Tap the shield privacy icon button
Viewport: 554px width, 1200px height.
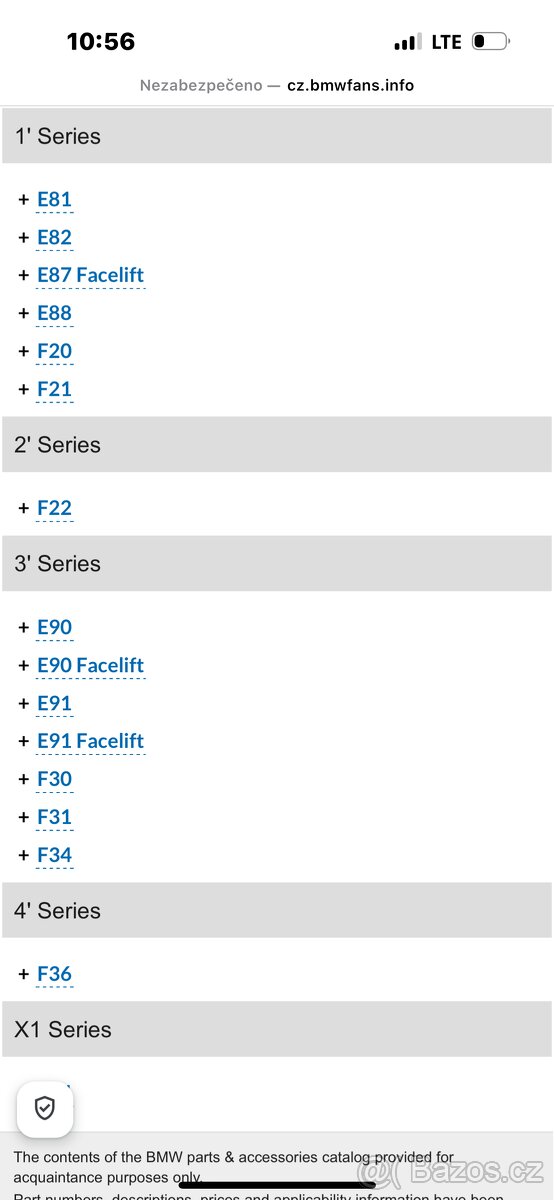pos(45,1108)
